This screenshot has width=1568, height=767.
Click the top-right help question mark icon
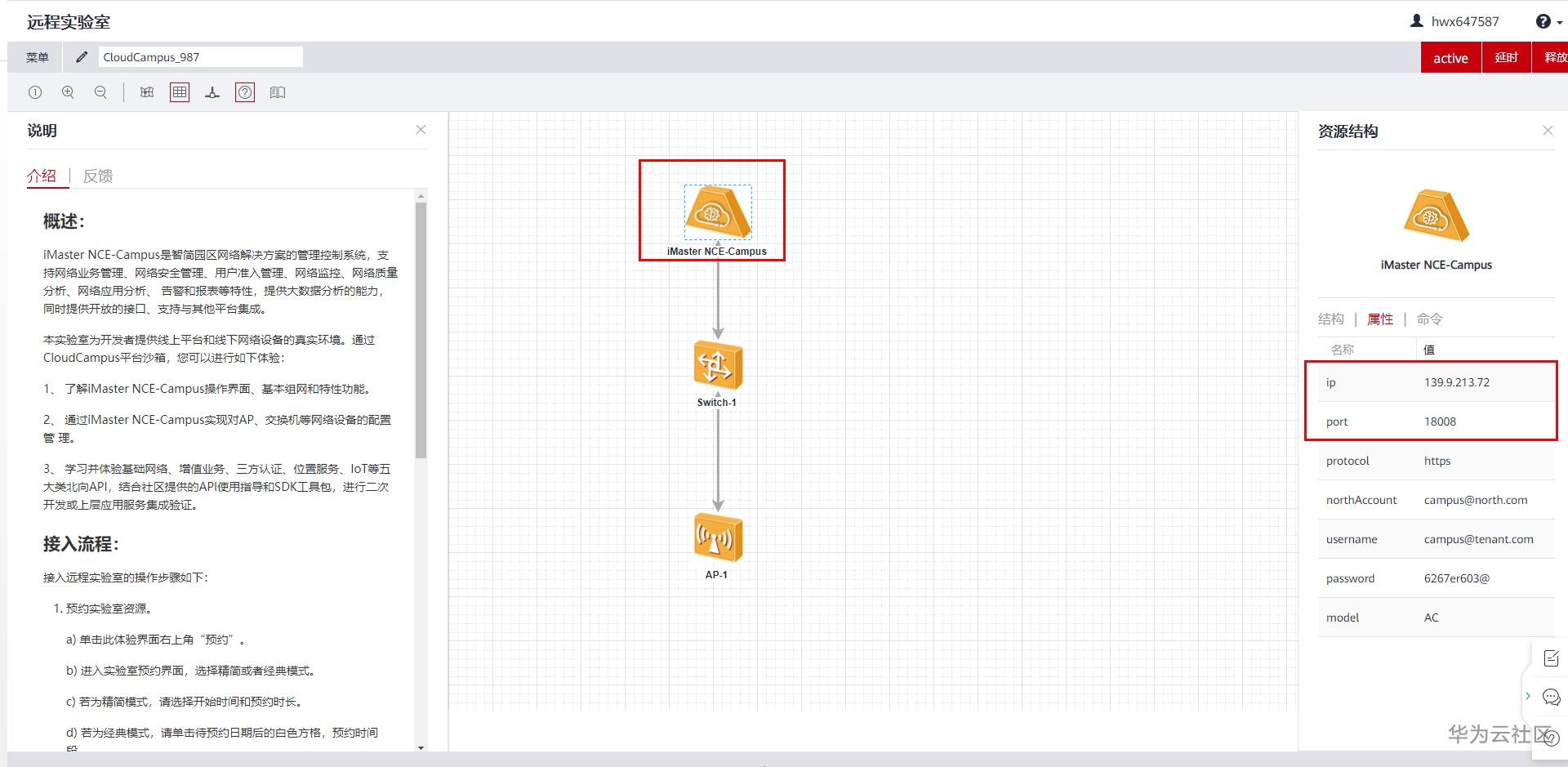click(1543, 21)
